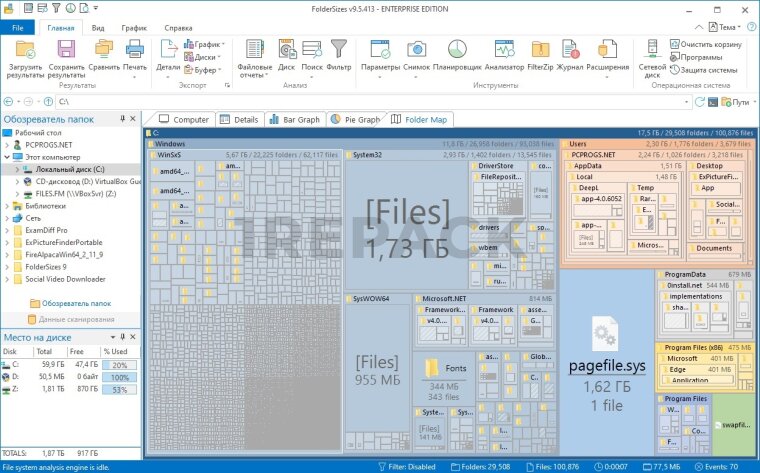Launch the Планировщик scheduler
This screenshot has width=760, height=473.
[x=457, y=50]
